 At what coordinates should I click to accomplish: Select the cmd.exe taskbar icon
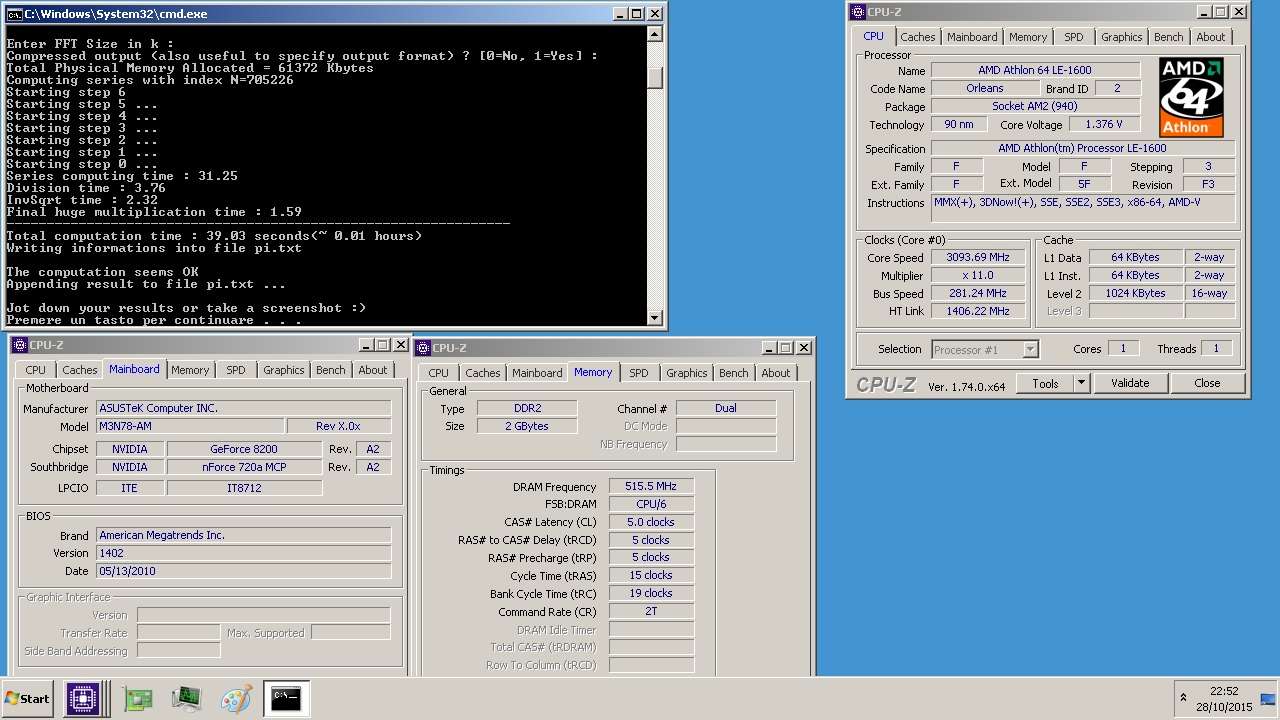(x=286, y=699)
